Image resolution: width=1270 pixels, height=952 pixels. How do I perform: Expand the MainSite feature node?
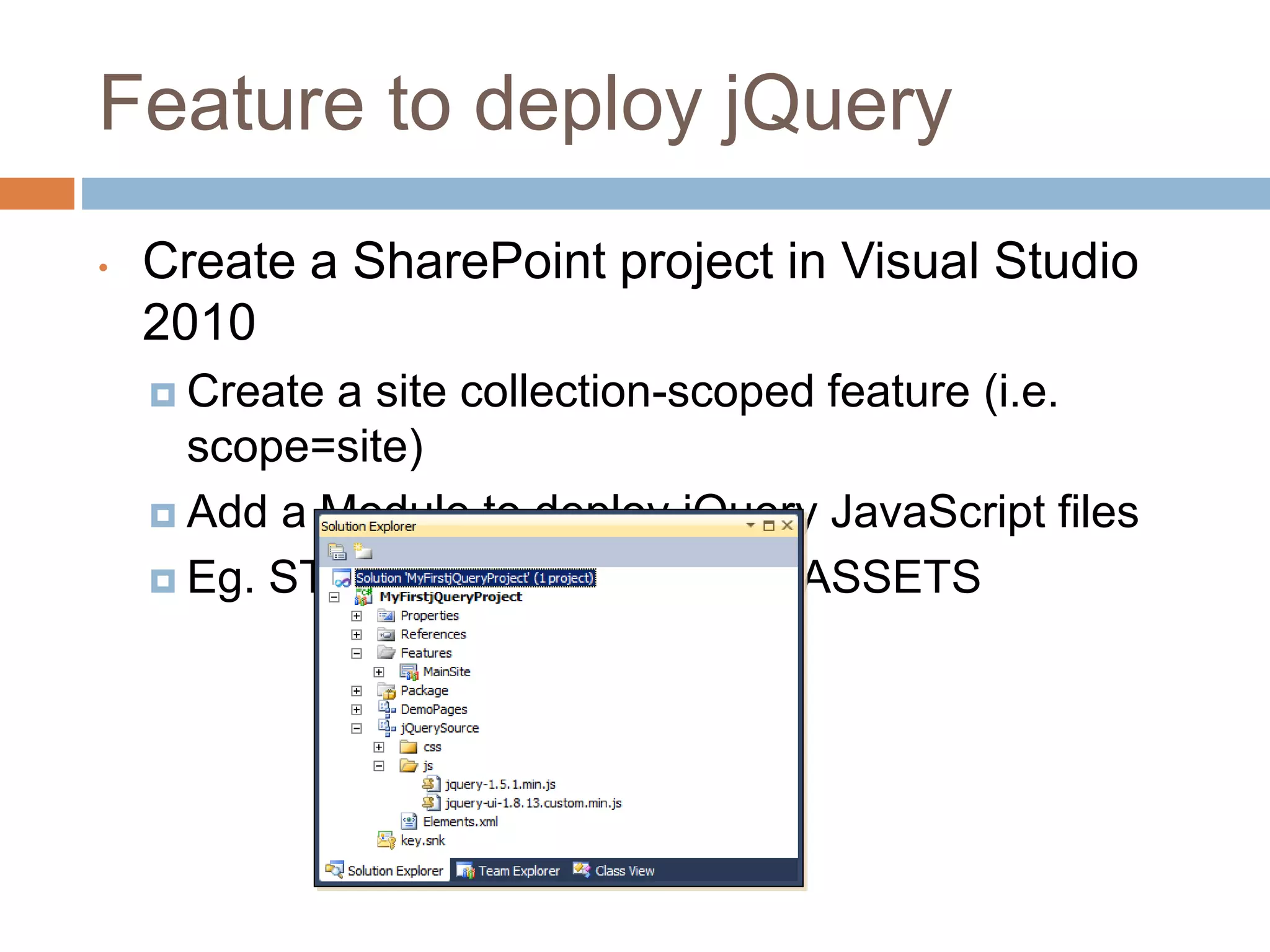[x=379, y=672]
